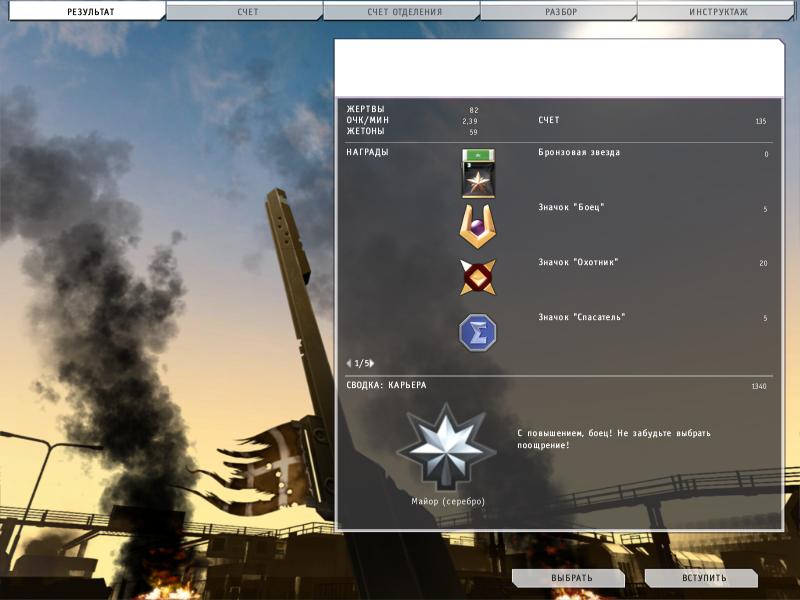Go to previous awards page arrow
The image size is (800, 600).
point(349,363)
